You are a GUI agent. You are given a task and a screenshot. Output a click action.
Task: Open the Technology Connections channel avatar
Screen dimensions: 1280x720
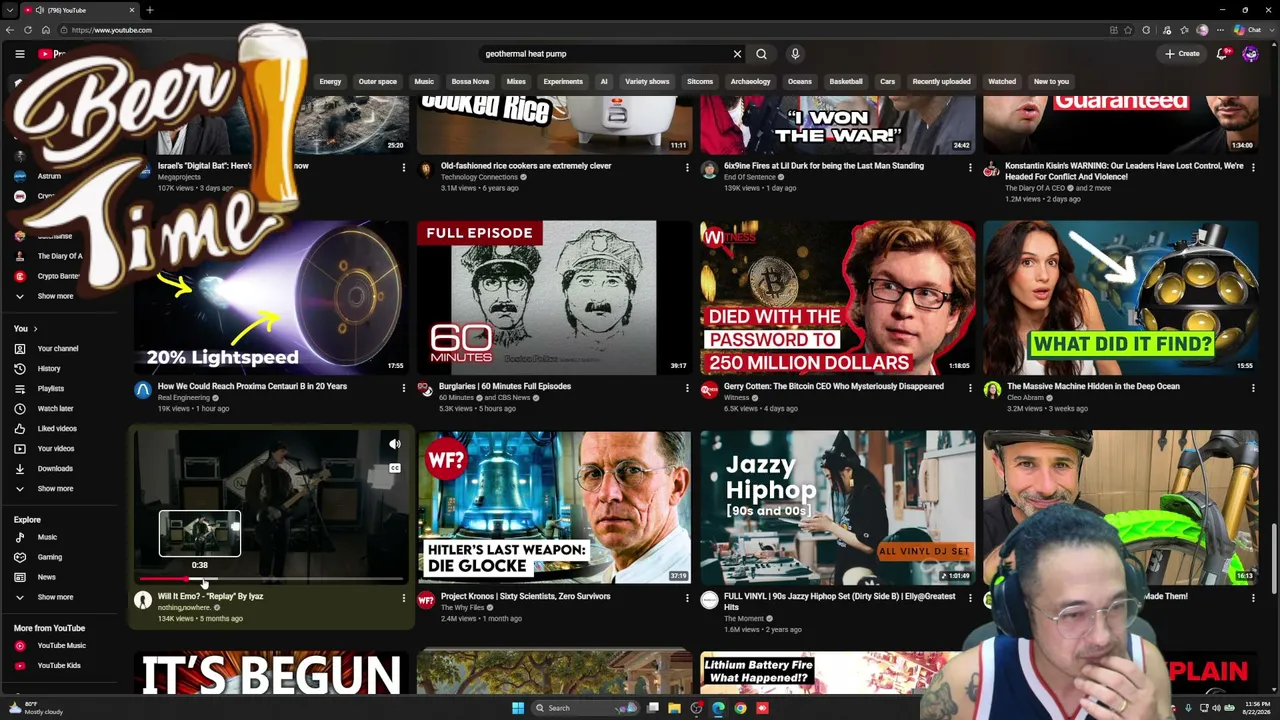pyautogui.click(x=426, y=170)
